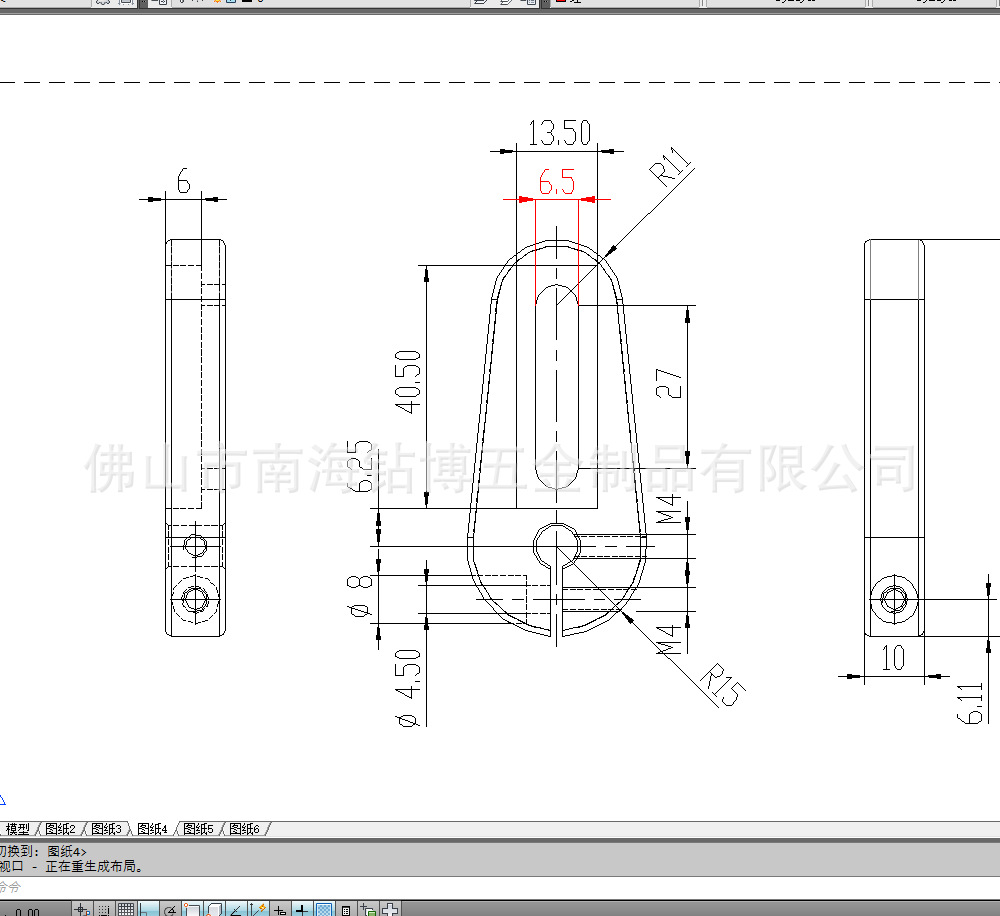Switch to the 图纸5 layout tab
1000x916 pixels.
click(x=198, y=829)
